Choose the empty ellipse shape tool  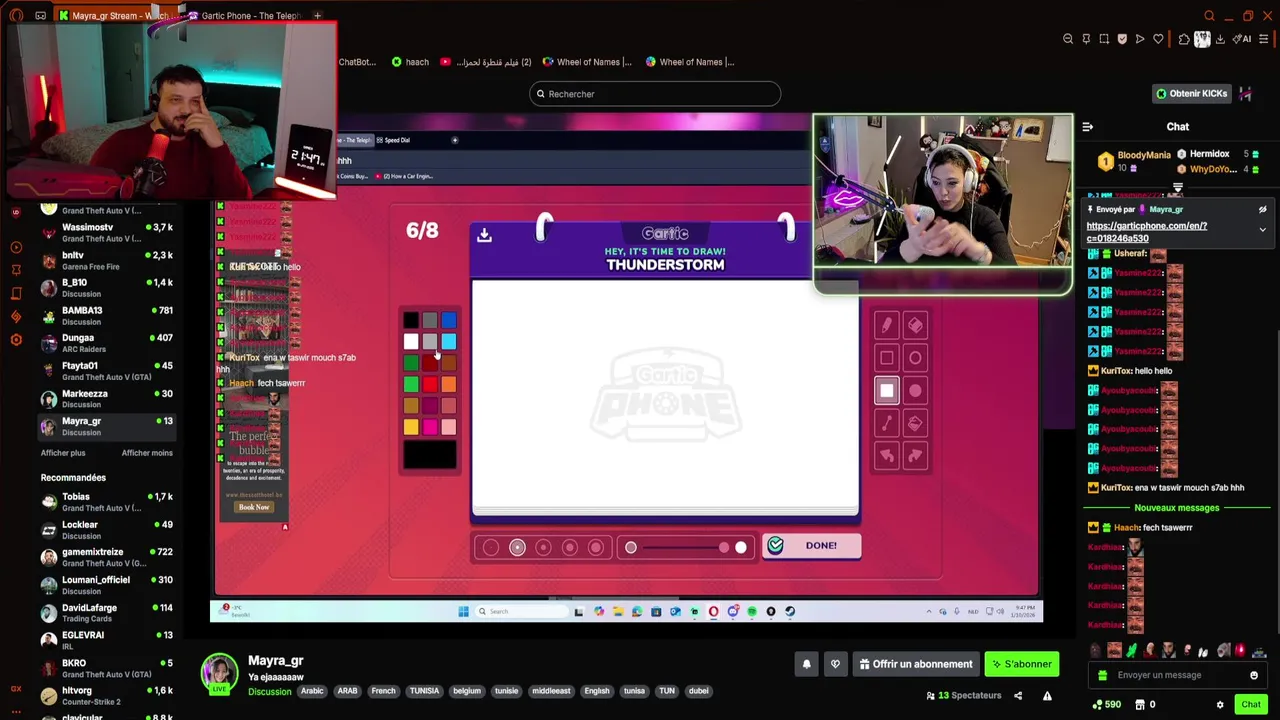coord(915,357)
